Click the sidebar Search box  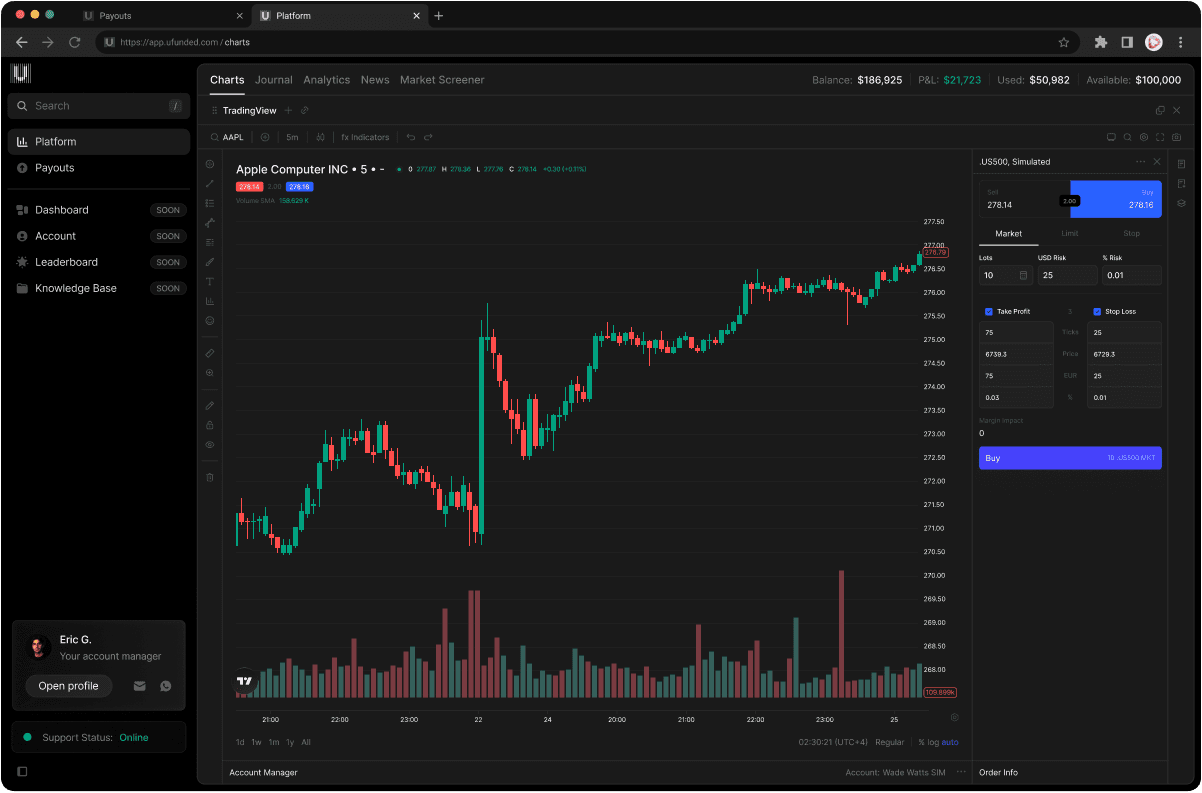coord(98,106)
